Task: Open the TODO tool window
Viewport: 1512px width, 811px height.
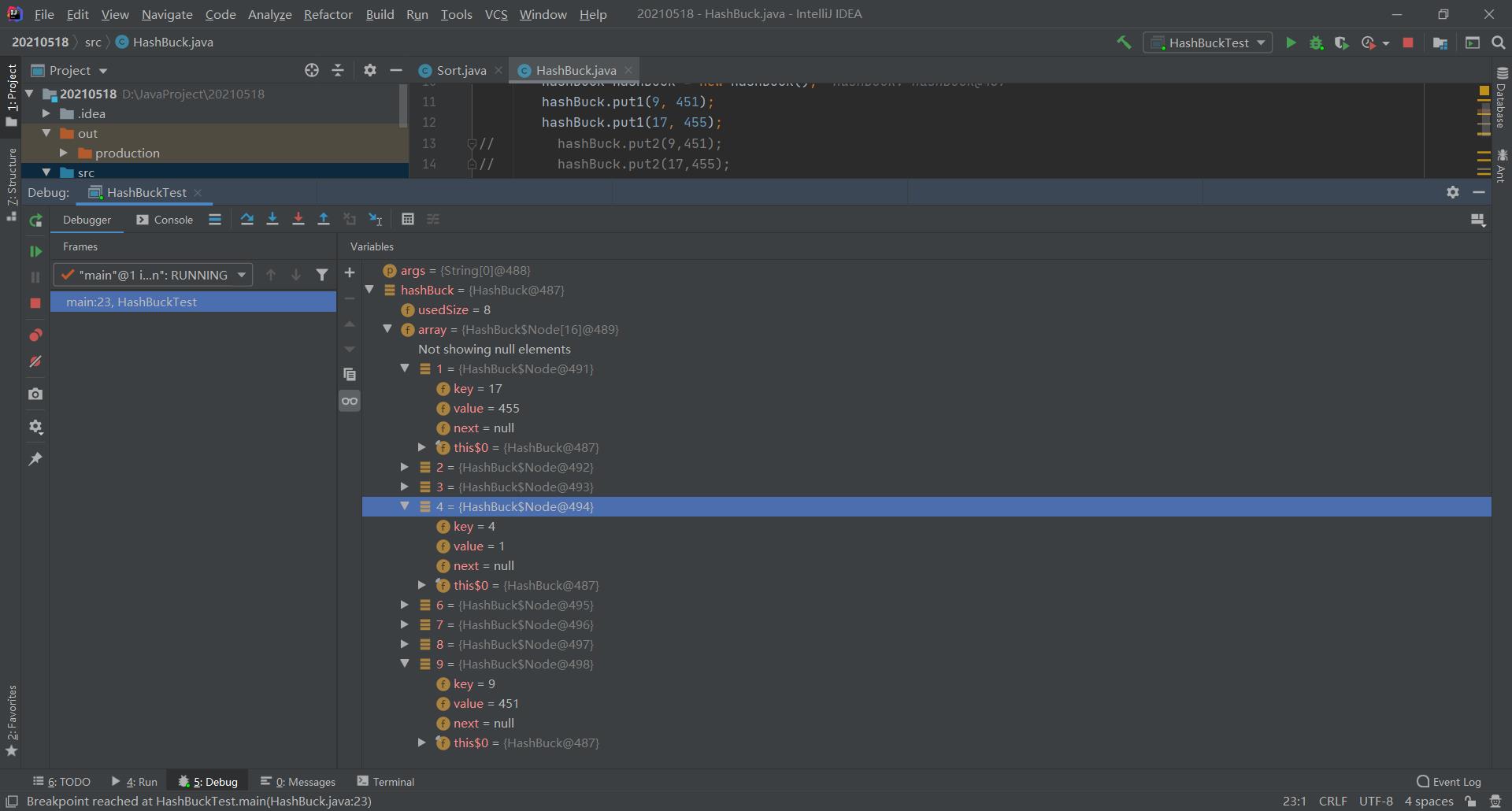Action: click(61, 782)
